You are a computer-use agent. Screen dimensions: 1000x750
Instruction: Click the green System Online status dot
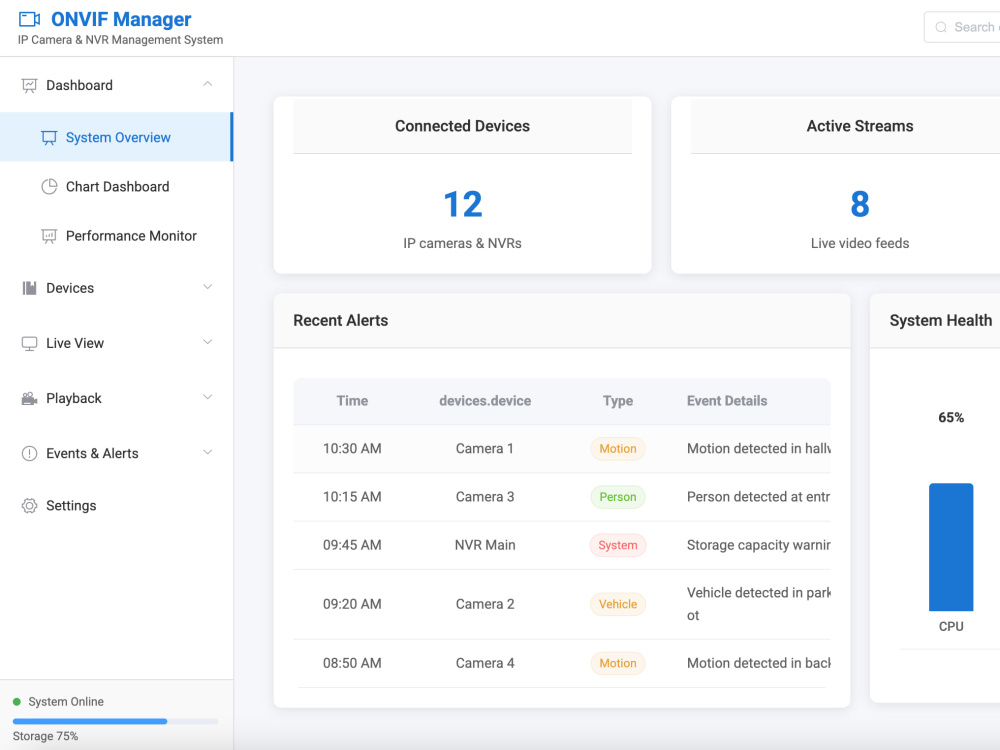[x=17, y=702]
